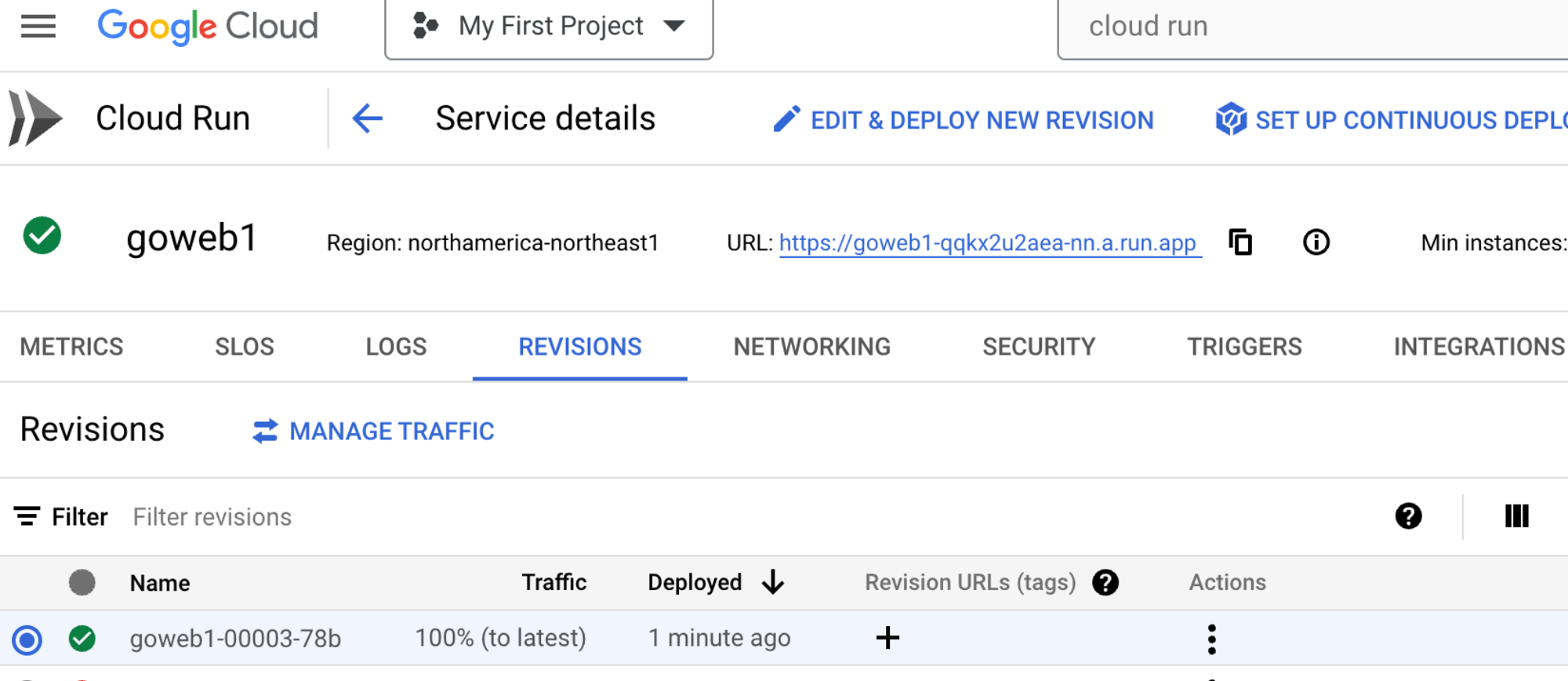Click the back arrow to services list
1568x681 pixels.
tap(367, 119)
